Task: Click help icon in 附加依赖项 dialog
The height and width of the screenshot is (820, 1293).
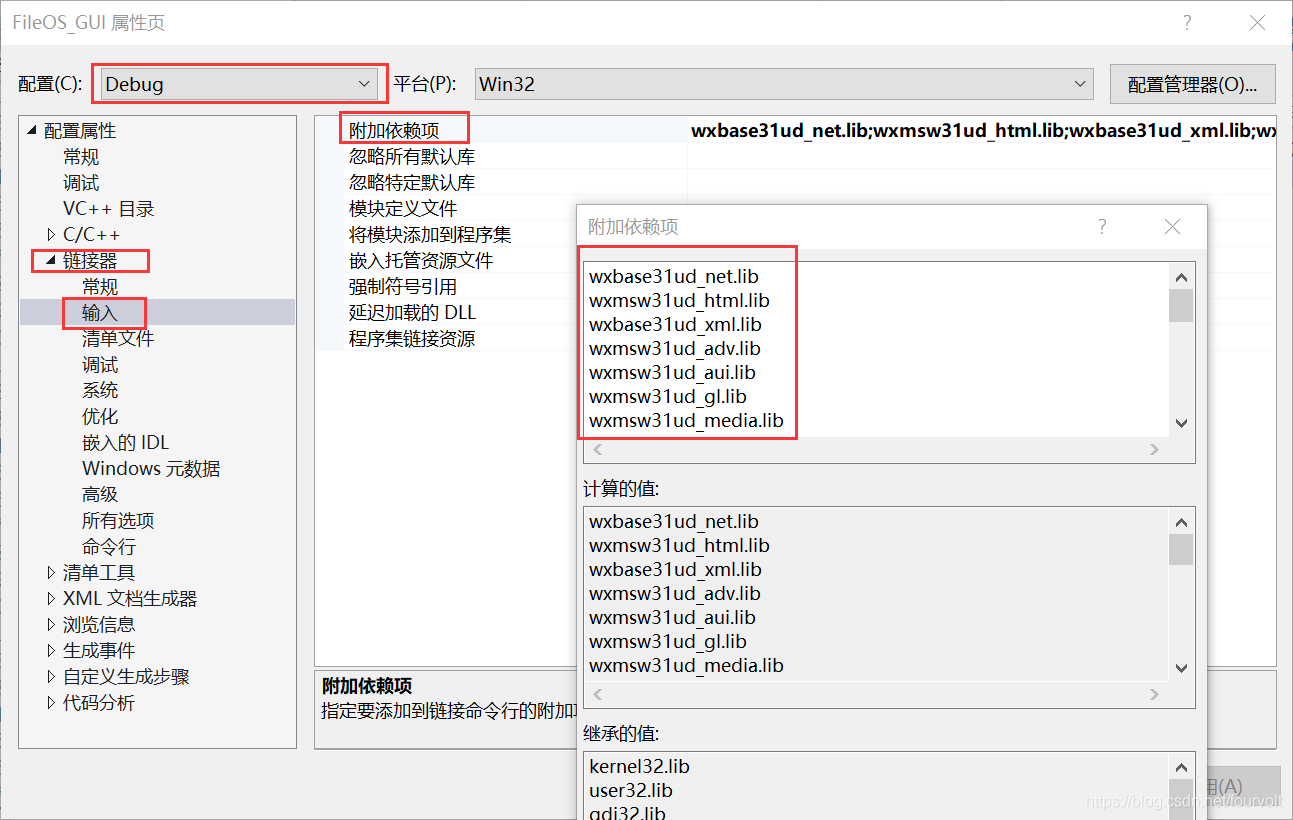Action: click(x=1102, y=227)
